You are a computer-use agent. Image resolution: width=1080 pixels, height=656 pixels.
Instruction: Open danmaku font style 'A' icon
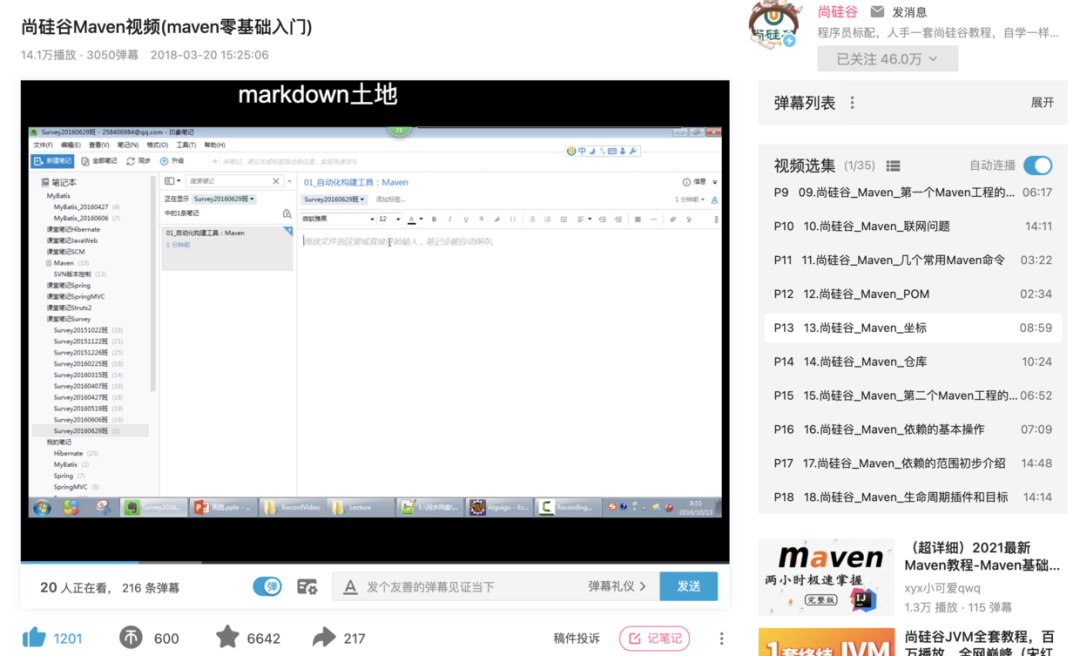[x=350, y=587]
